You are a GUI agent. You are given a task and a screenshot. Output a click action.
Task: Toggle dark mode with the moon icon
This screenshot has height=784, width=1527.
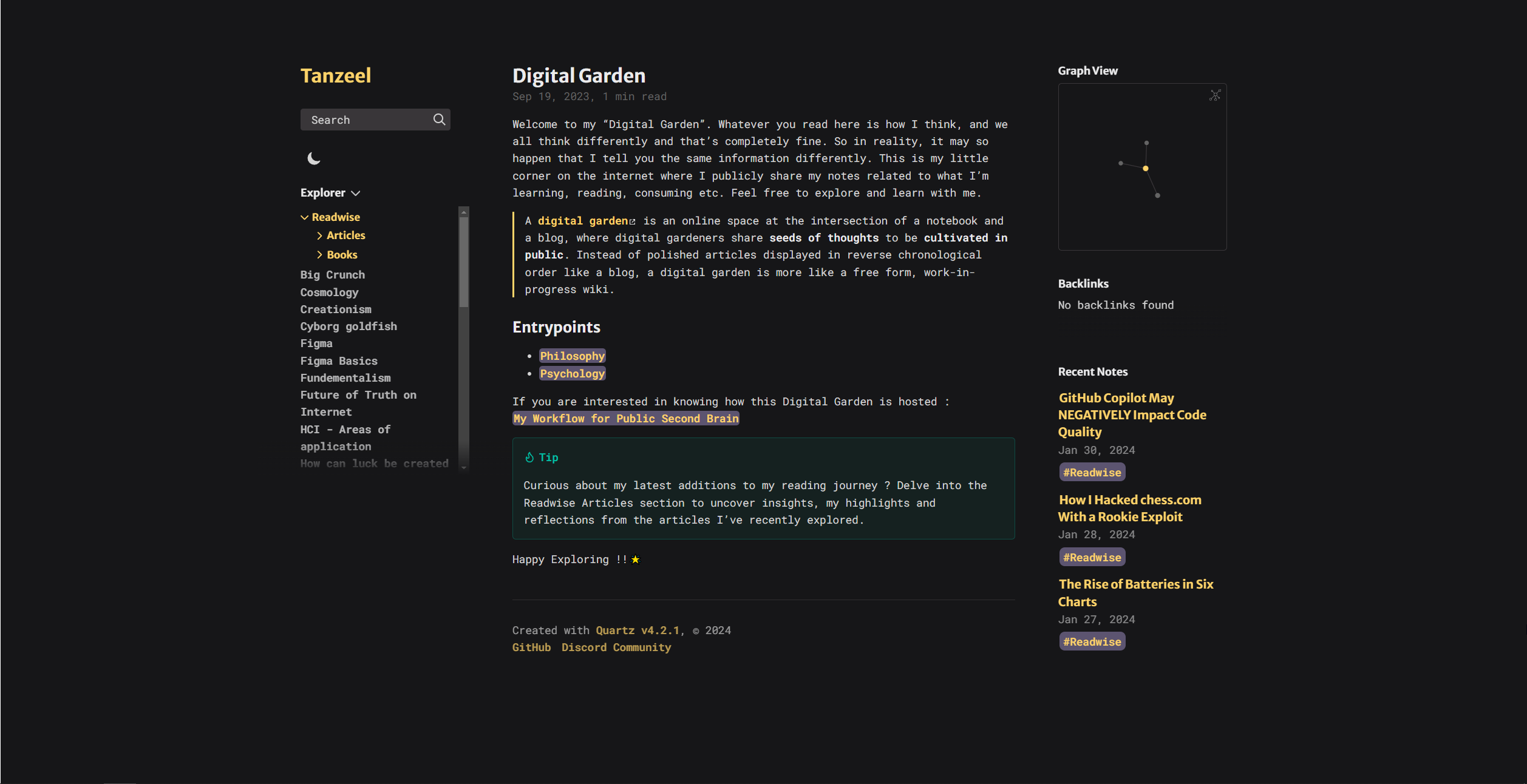point(313,158)
